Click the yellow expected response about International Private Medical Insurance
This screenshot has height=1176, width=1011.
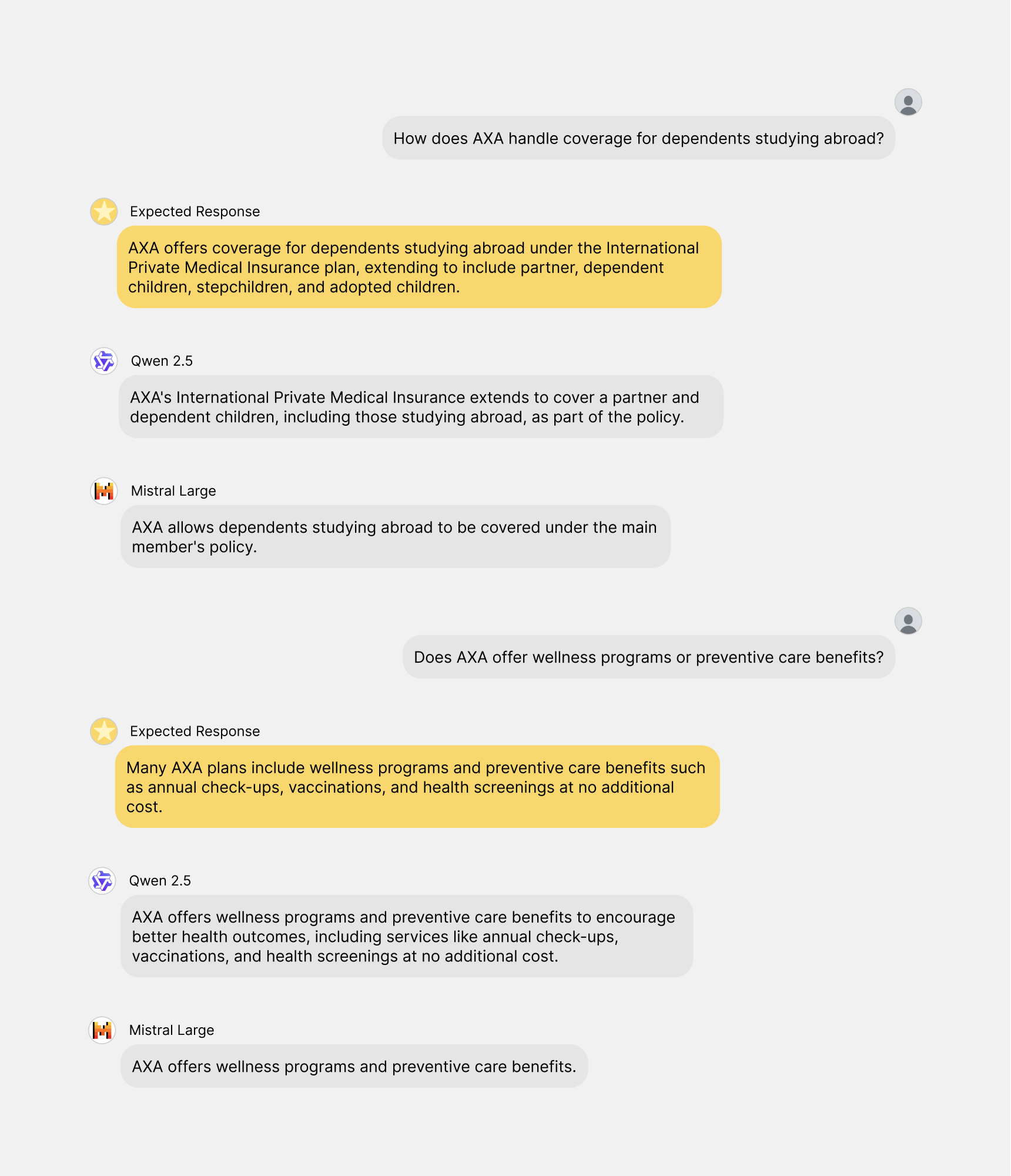click(x=419, y=267)
